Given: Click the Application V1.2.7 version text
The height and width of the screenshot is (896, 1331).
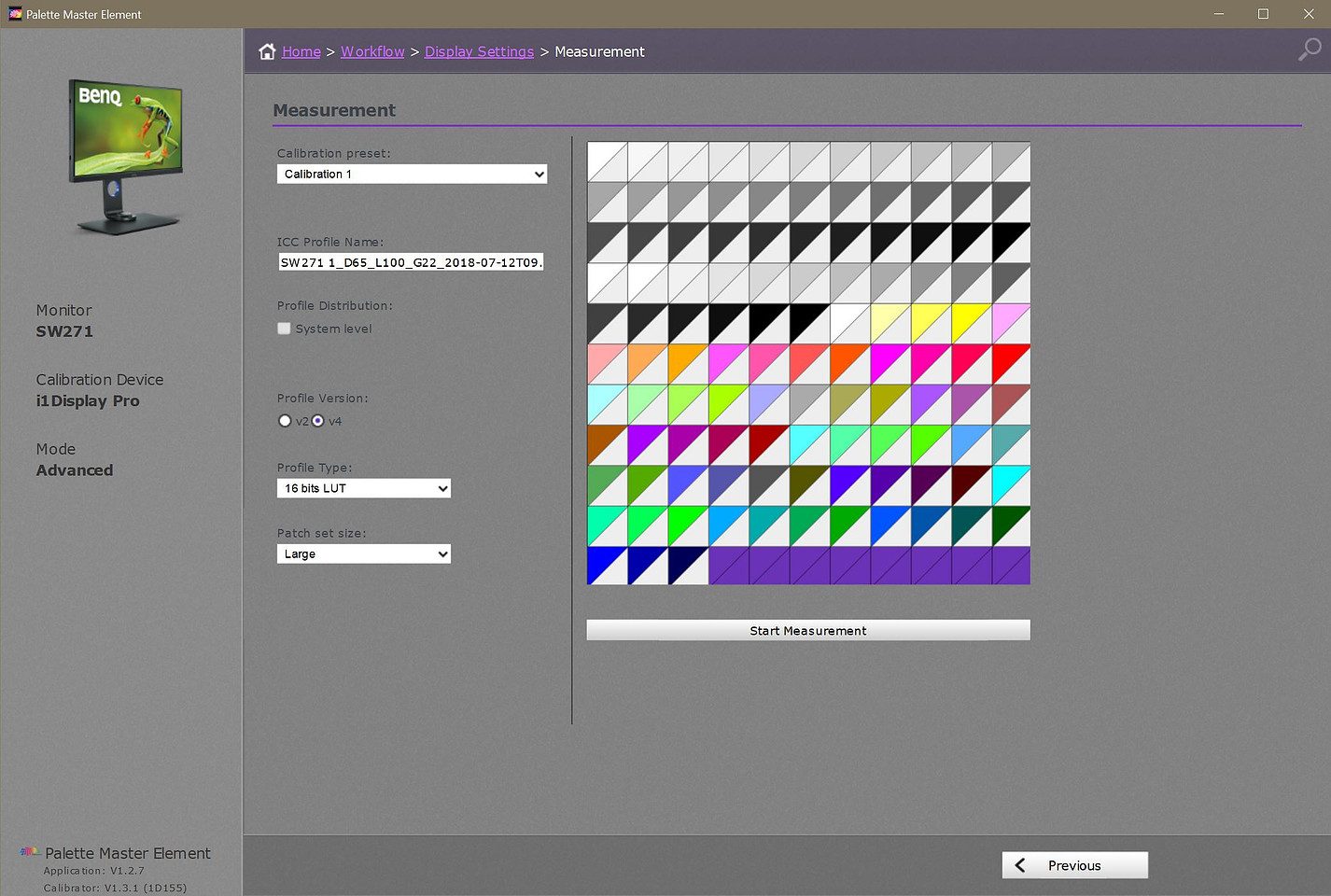Looking at the screenshot, I should coord(94,870).
